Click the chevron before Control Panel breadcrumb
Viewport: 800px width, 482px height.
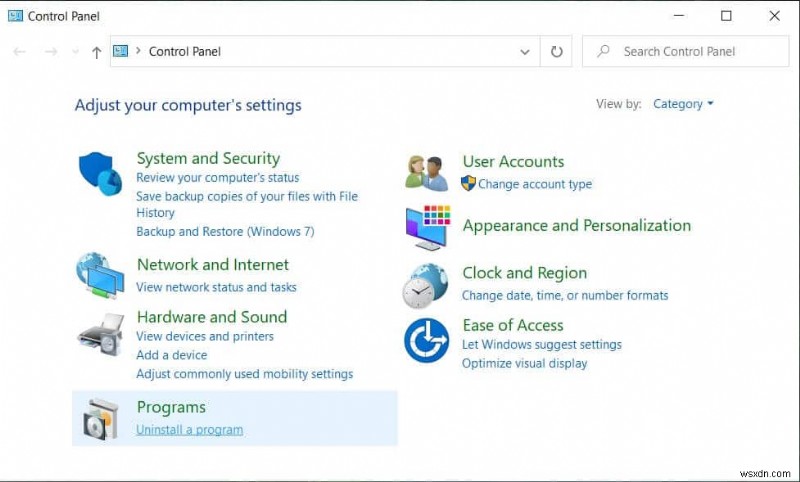point(138,51)
